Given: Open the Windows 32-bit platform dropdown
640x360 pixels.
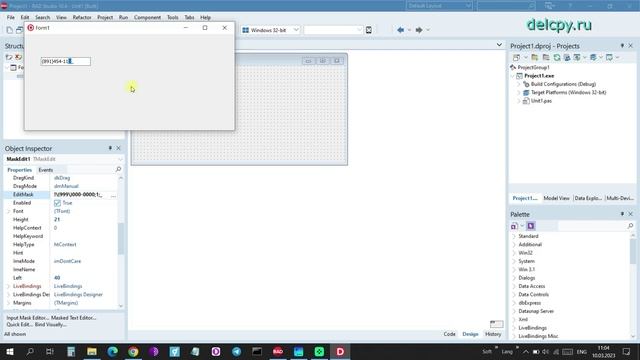Looking at the screenshot, I should click(x=296, y=30).
